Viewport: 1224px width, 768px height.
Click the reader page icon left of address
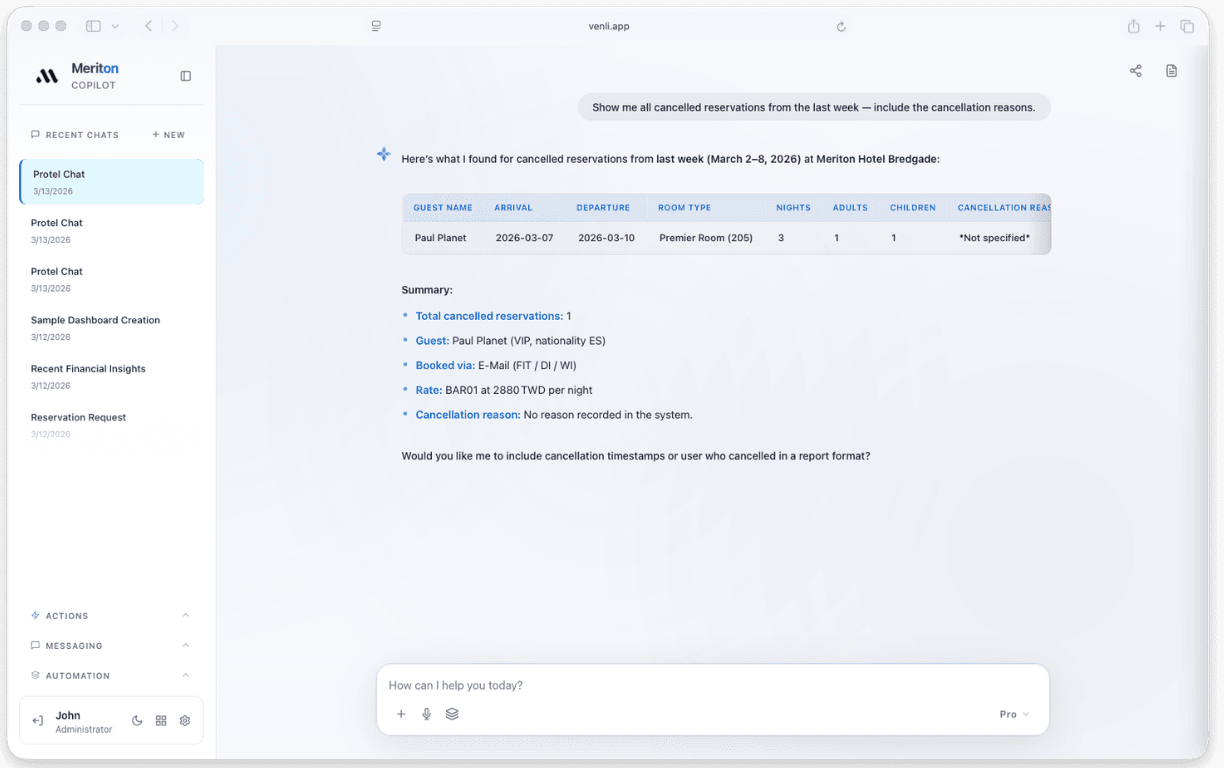click(x=376, y=26)
